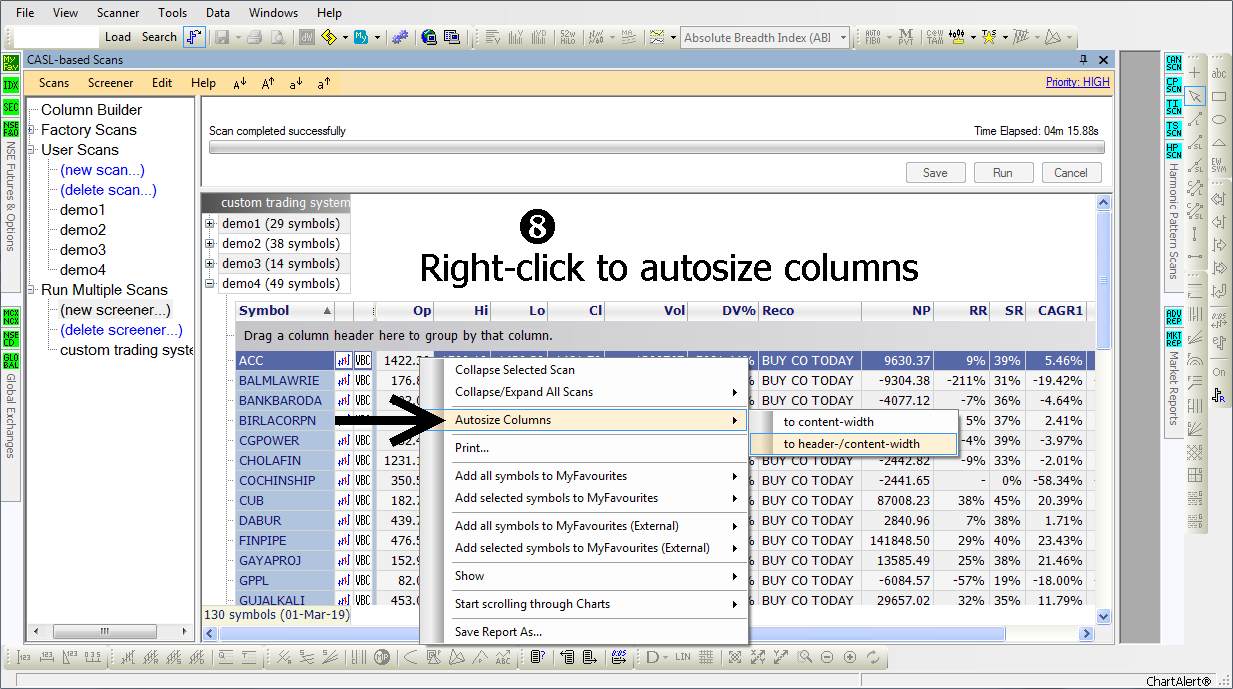Select to header-/content-width submenu option

tap(852, 444)
